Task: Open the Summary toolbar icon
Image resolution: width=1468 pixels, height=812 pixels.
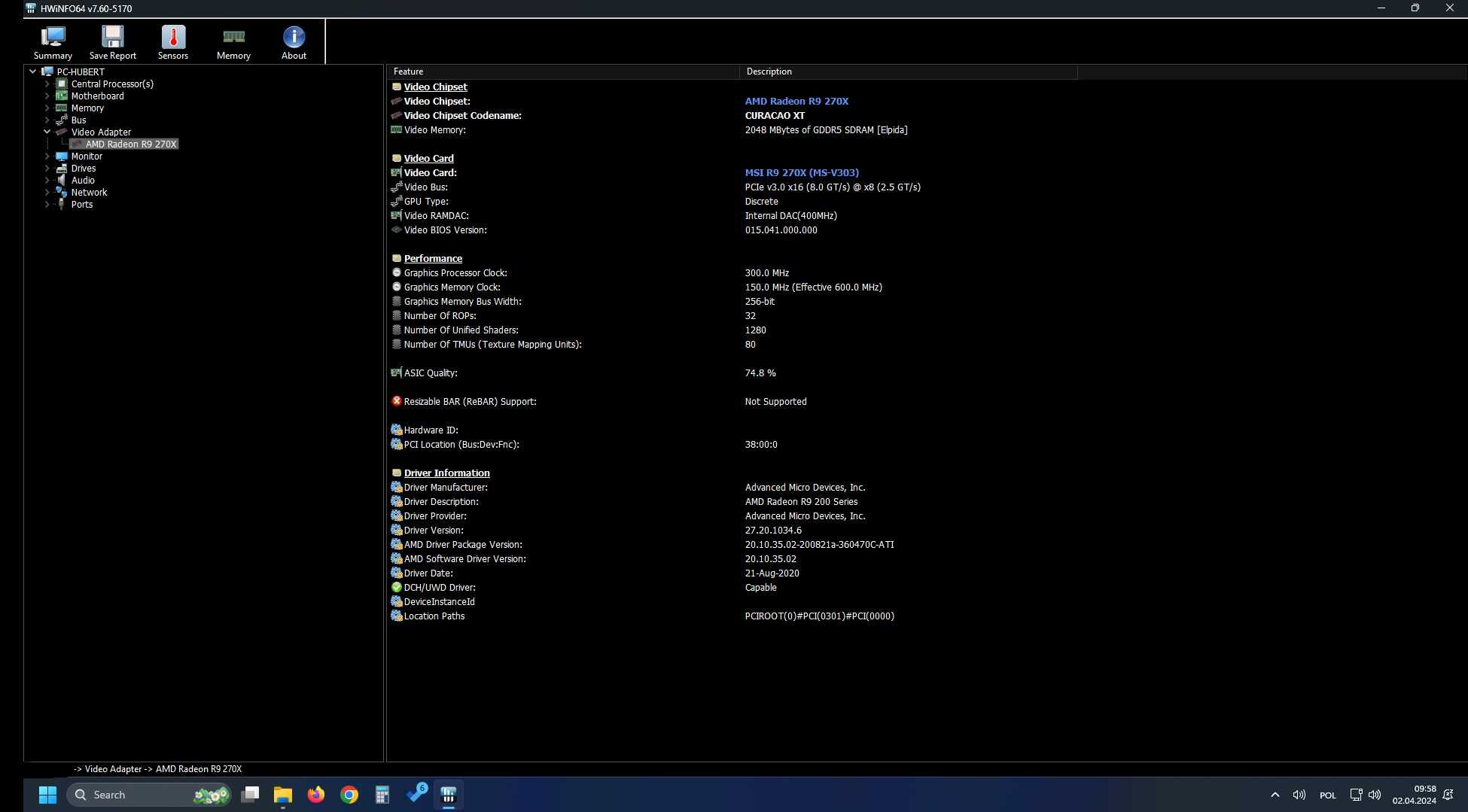Action: coord(53,42)
